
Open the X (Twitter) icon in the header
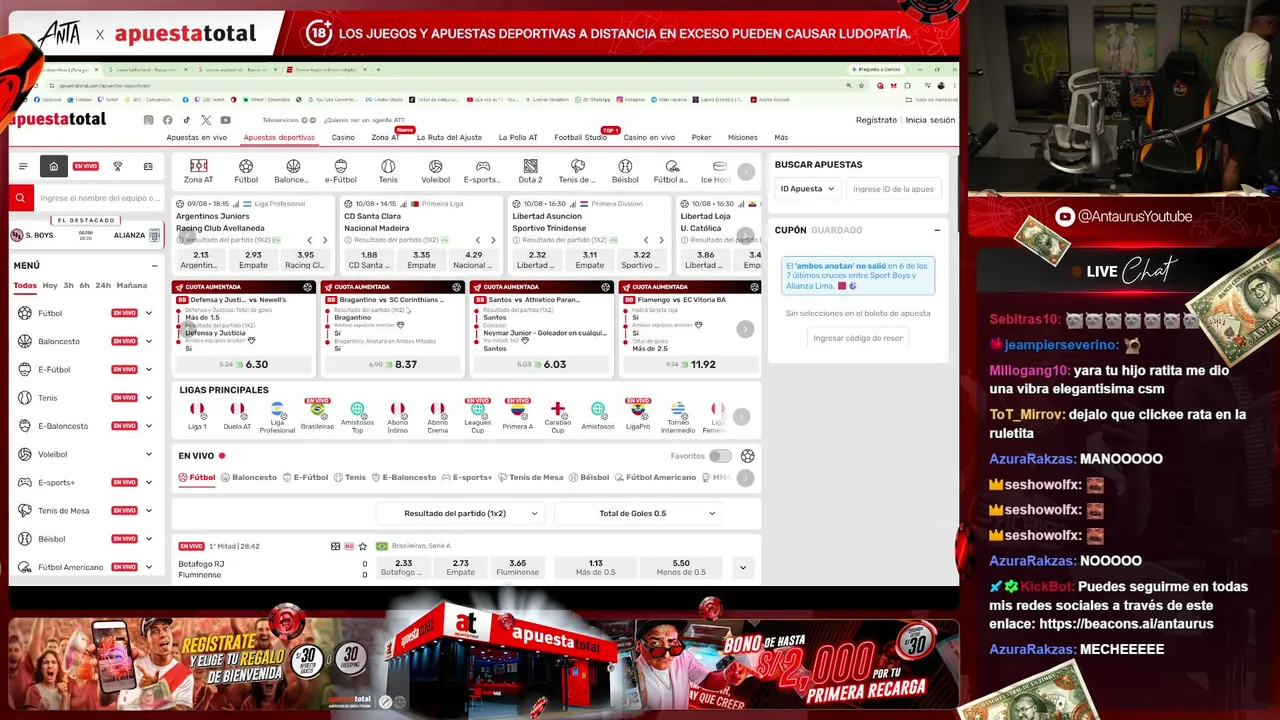(x=206, y=120)
